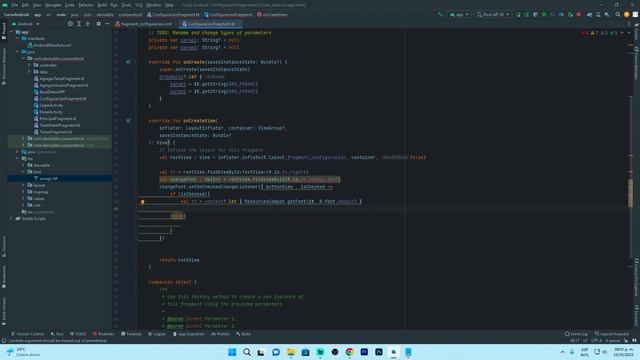This screenshot has height=360, width=640.
Task: Open the Logcat tool window
Action: click(x=157, y=334)
